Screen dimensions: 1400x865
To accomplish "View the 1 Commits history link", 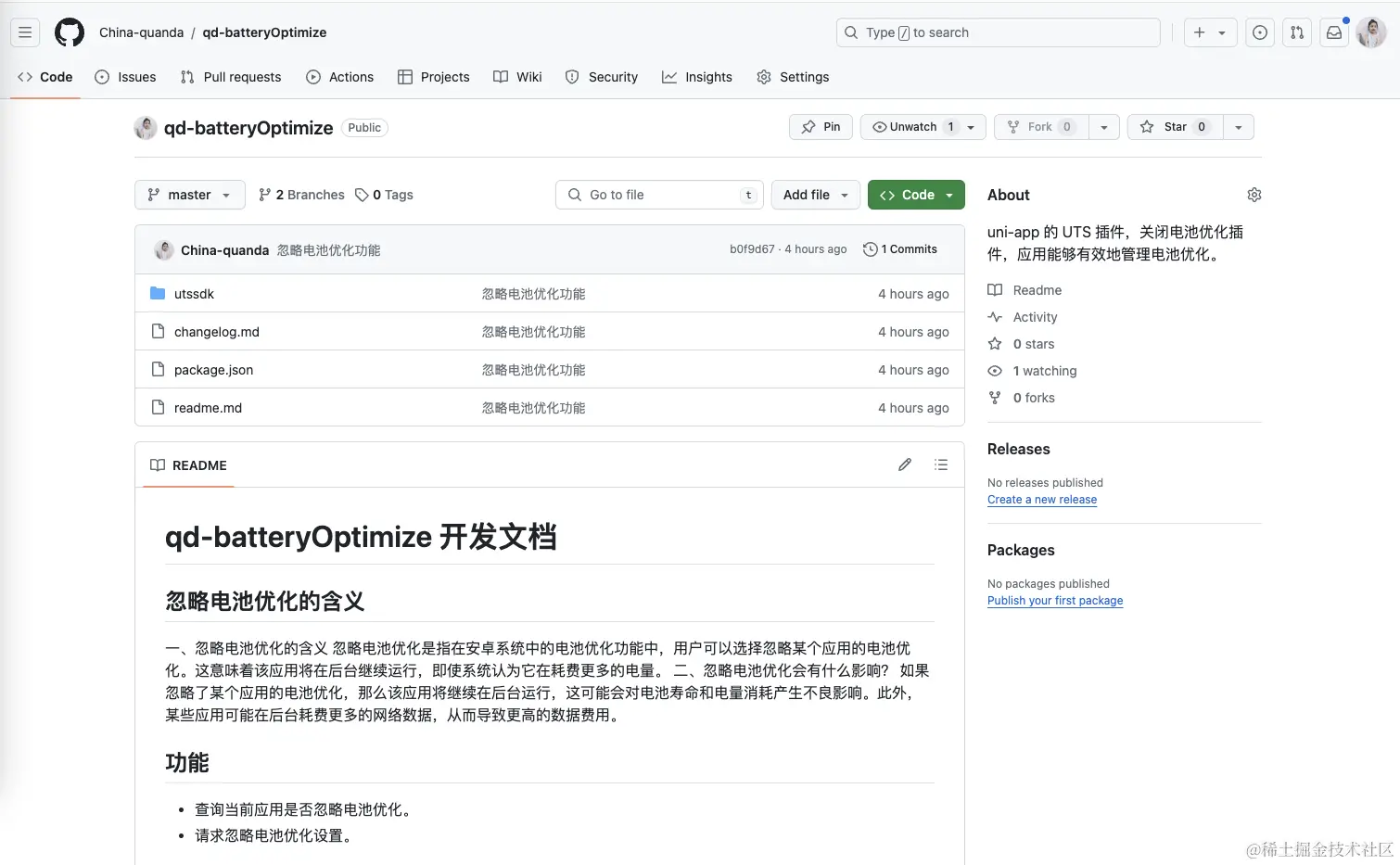I will 900,249.
